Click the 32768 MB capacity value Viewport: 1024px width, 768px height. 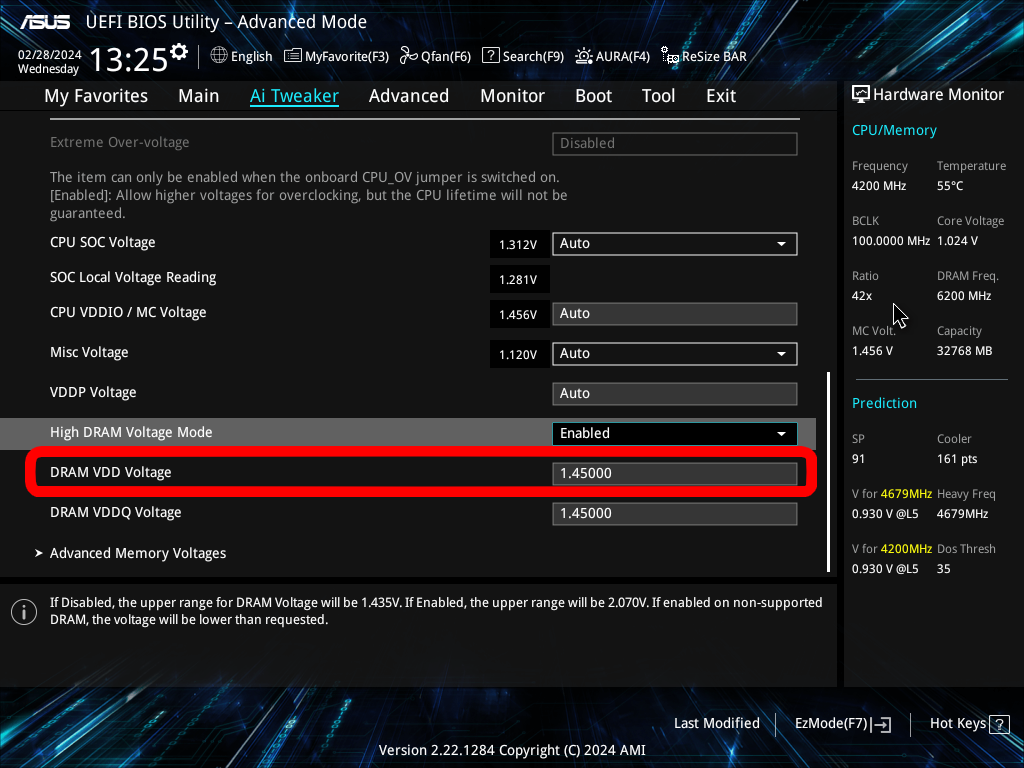coord(965,351)
